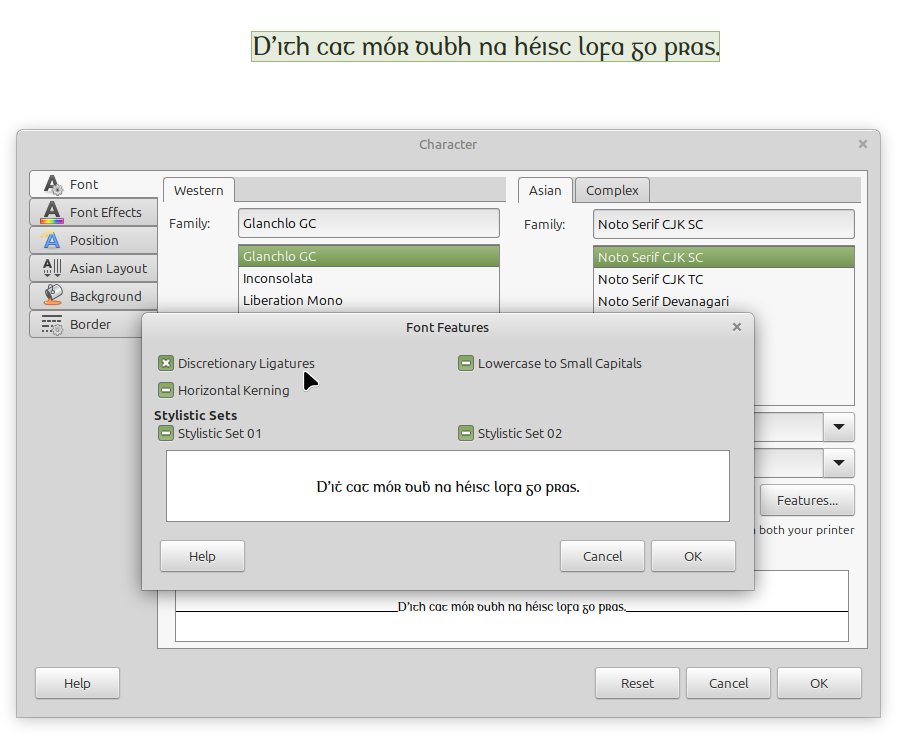The image size is (900, 750).
Task: Cancel the Font Features dialog
Action: 602,556
